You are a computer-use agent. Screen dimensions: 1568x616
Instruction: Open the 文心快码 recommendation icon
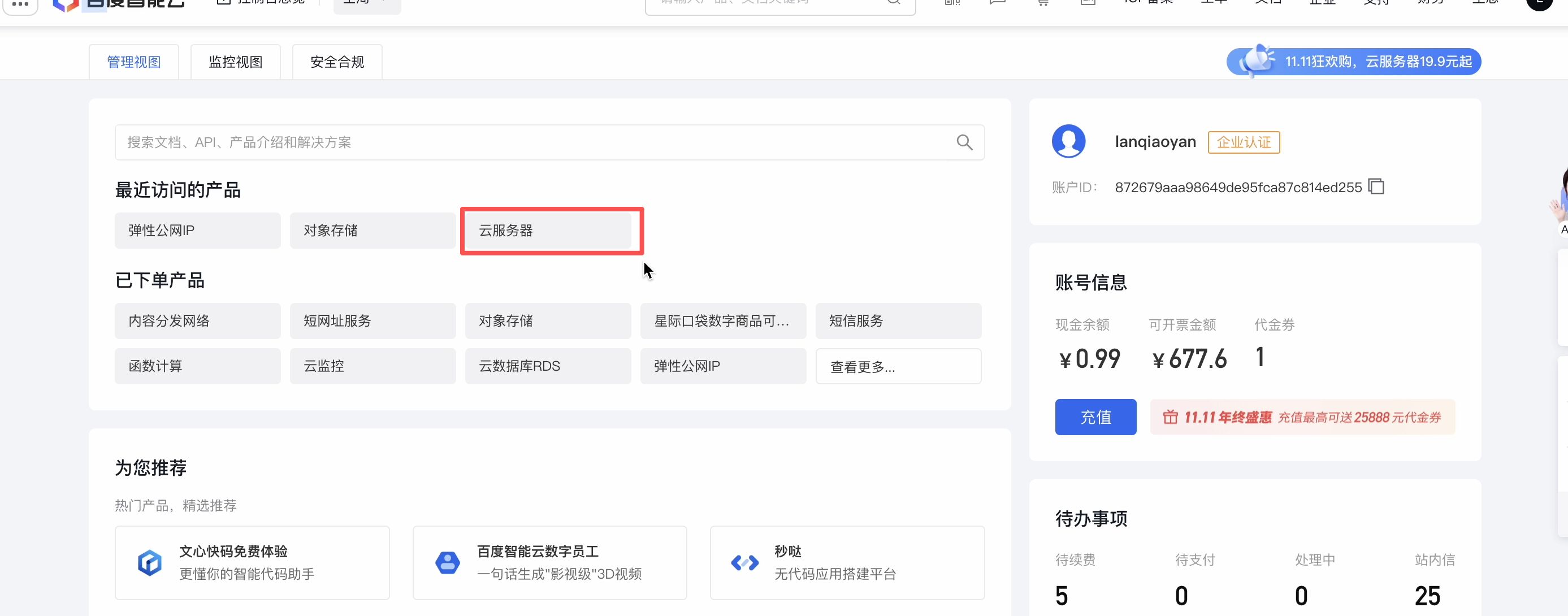(150, 562)
